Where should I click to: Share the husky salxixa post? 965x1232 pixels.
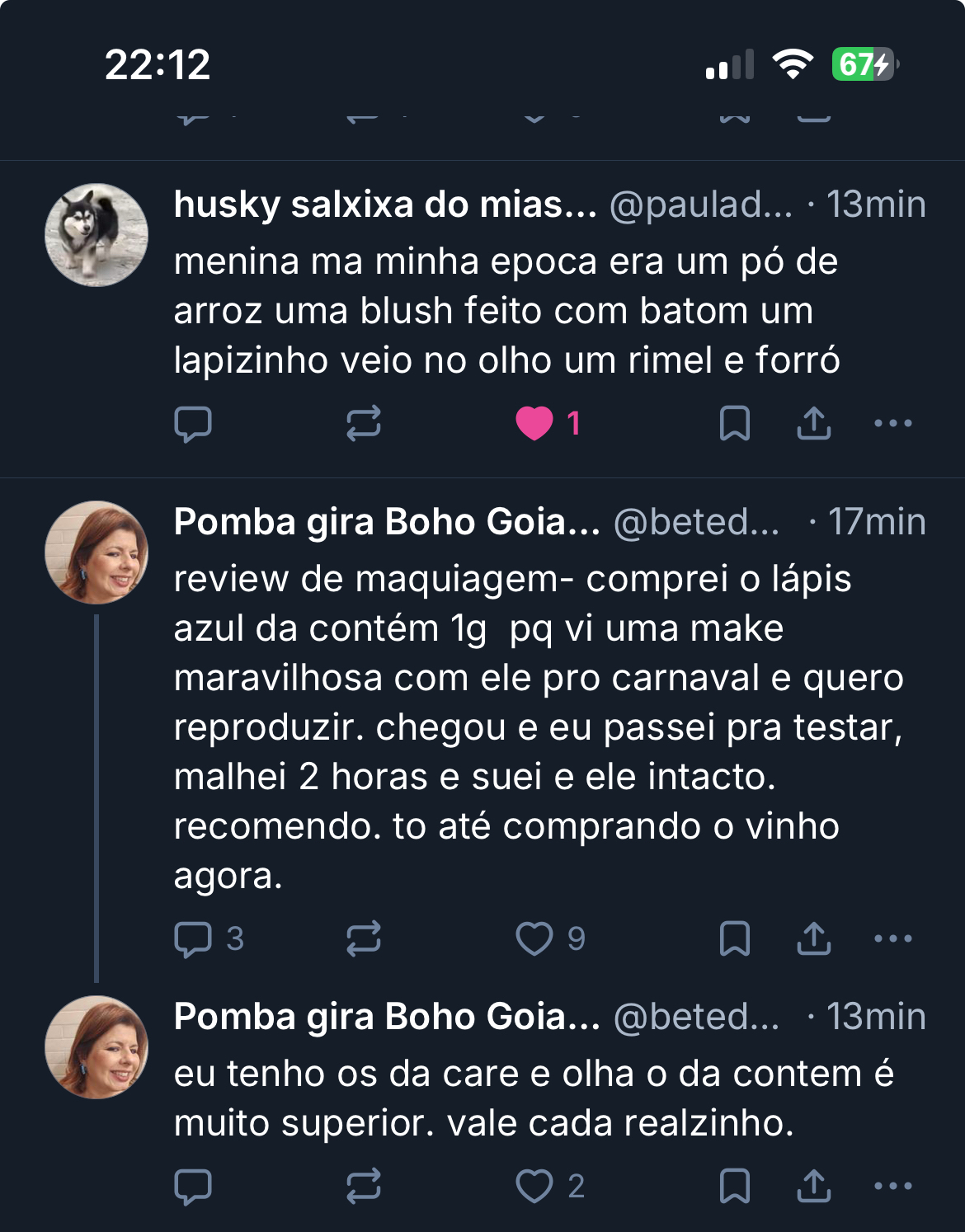tap(813, 424)
